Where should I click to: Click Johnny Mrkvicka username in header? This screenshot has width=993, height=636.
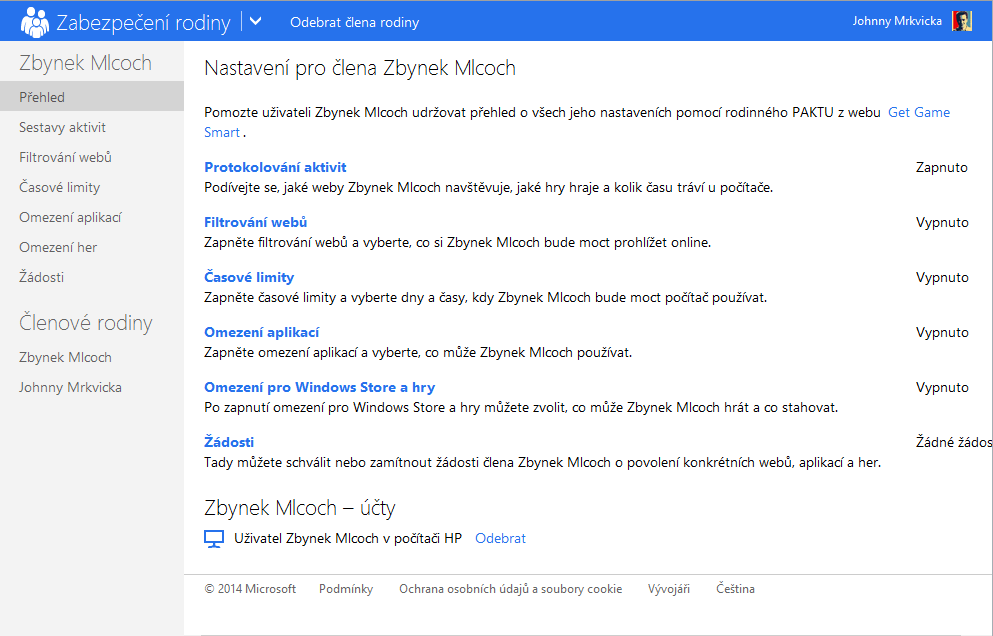(896, 21)
